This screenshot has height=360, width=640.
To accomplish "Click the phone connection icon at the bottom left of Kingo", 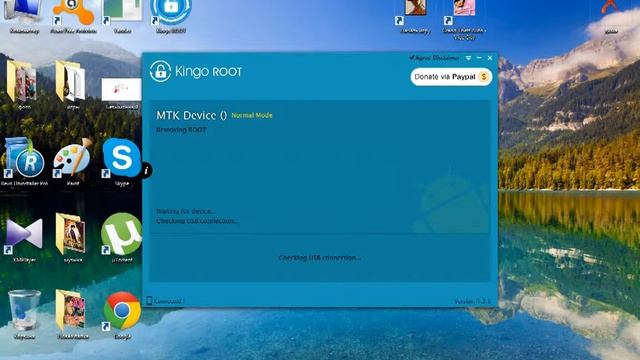I will [x=149, y=301].
